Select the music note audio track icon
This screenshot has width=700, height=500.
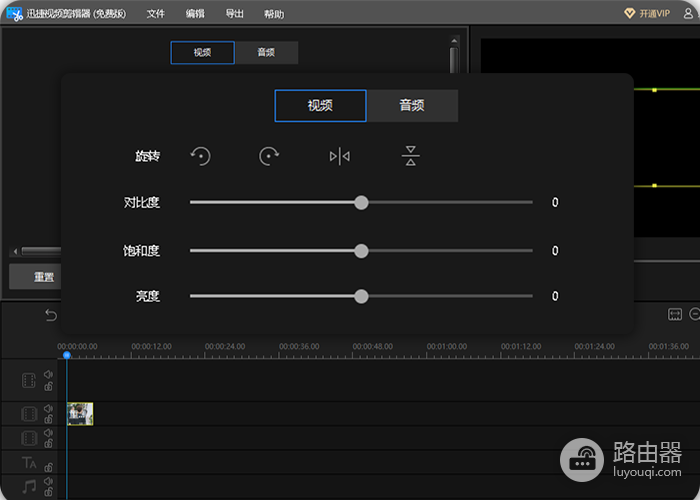(29, 486)
